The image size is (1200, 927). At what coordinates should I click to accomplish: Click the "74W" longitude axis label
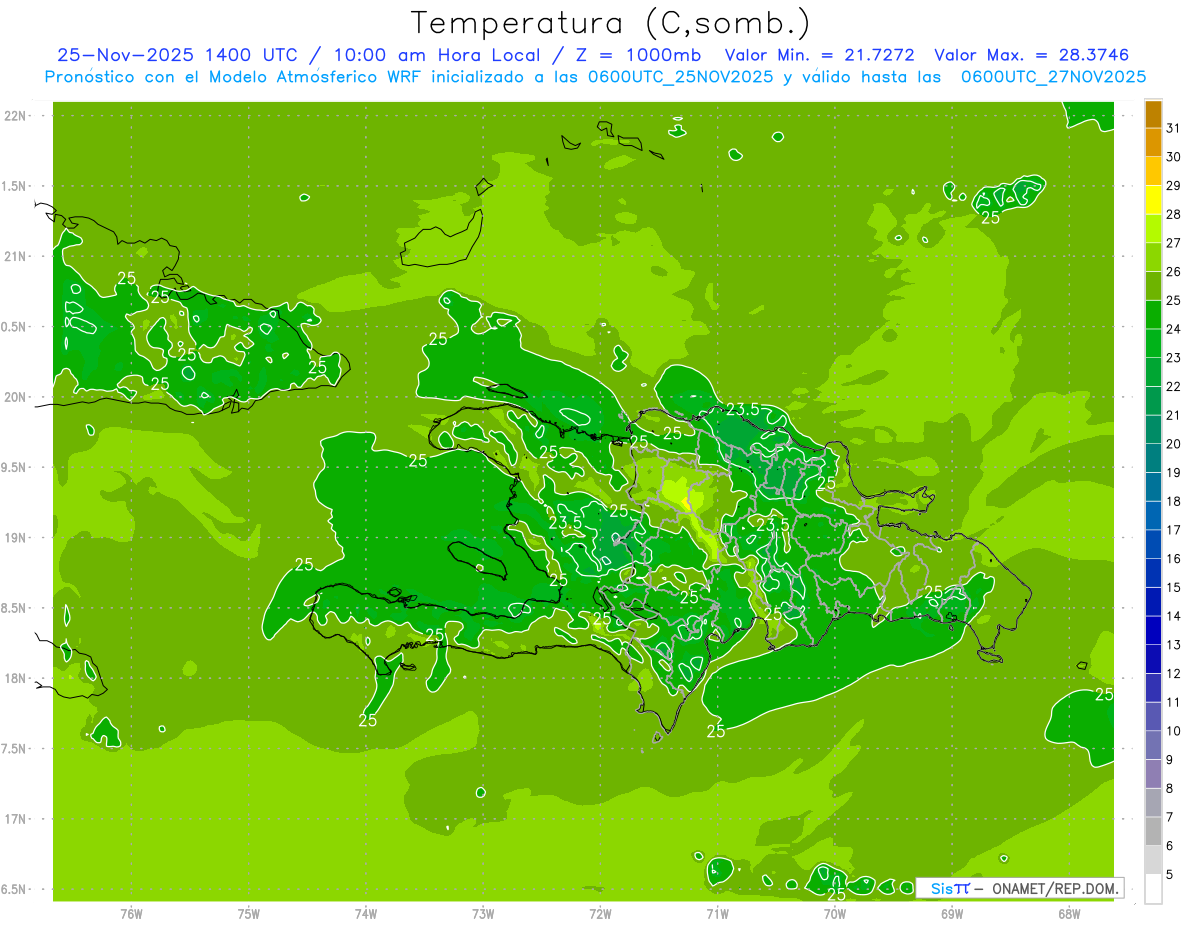point(366,914)
